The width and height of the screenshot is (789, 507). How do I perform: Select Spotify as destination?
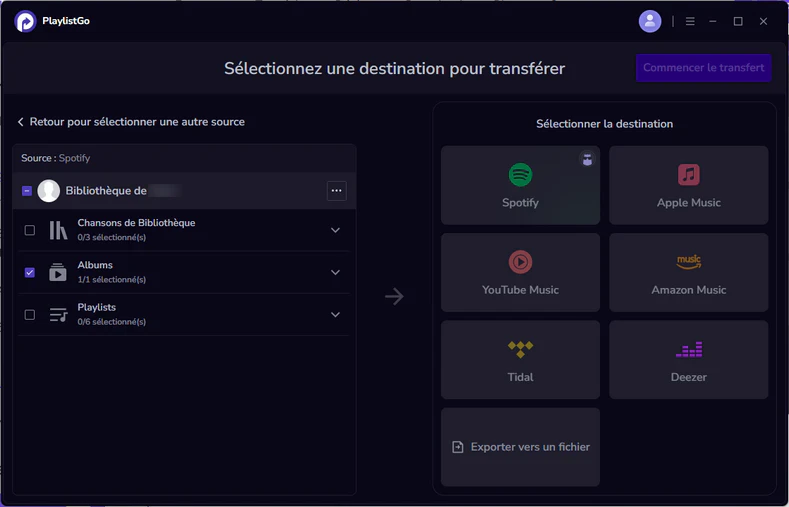click(x=520, y=185)
